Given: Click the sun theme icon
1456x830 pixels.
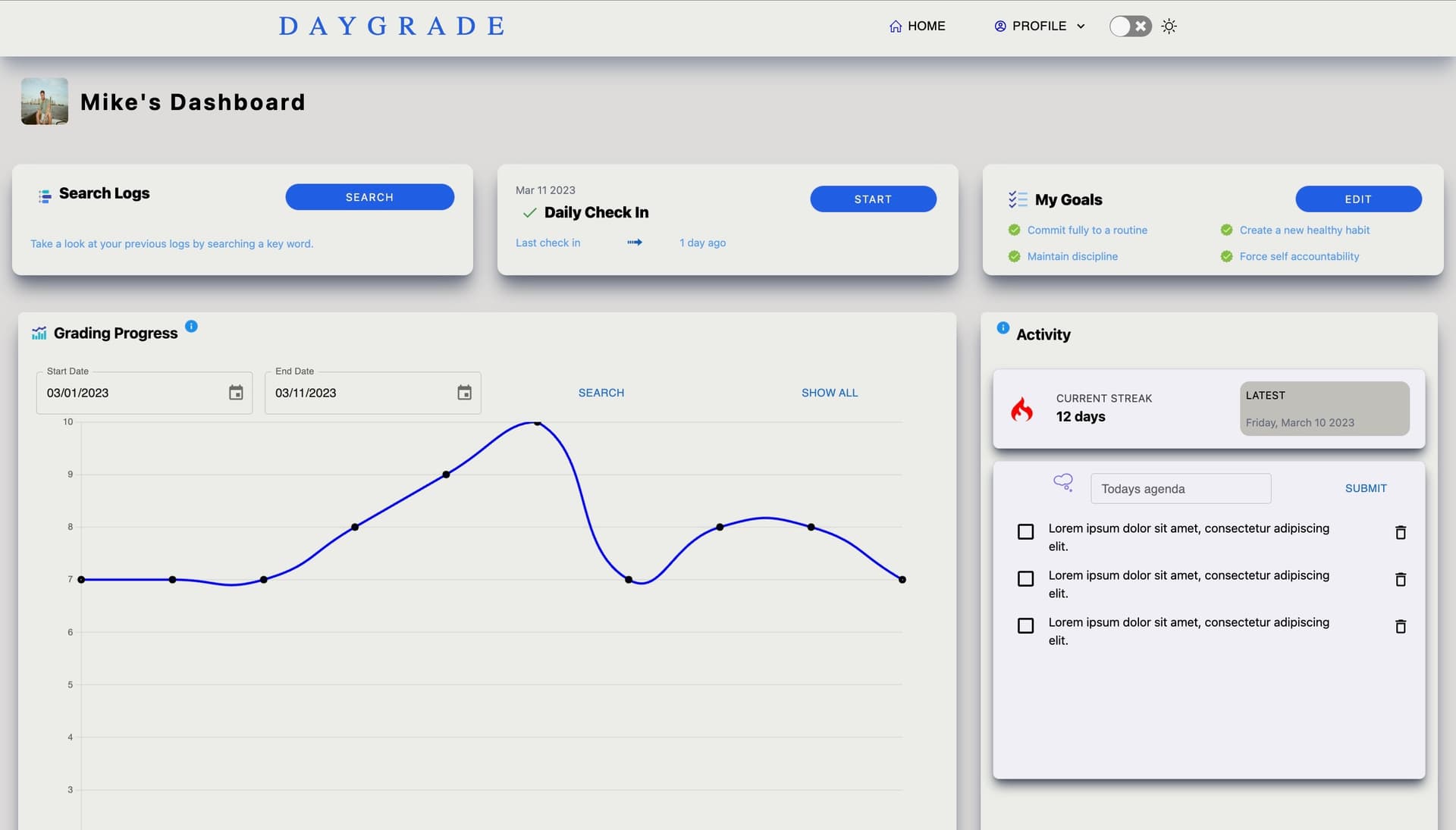Looking at the screenshot, I should pos(1169,27).
